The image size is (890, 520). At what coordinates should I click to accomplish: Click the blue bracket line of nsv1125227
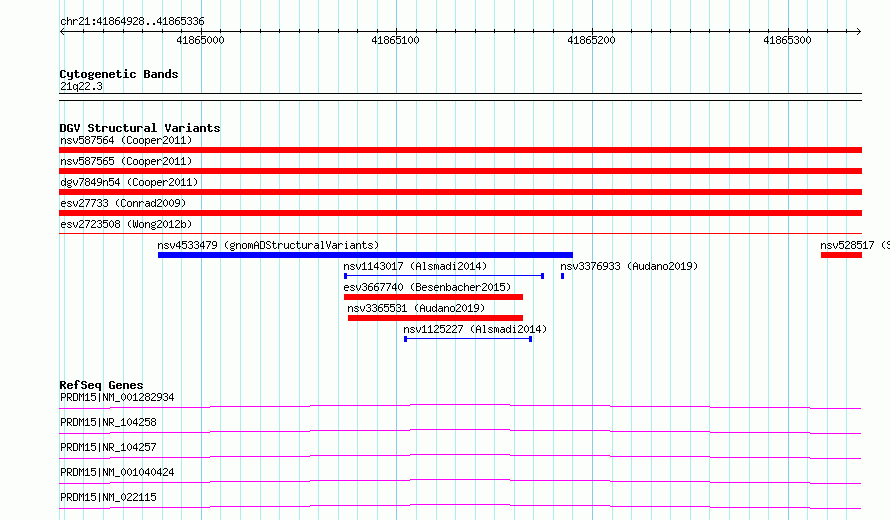click(468, 339)
